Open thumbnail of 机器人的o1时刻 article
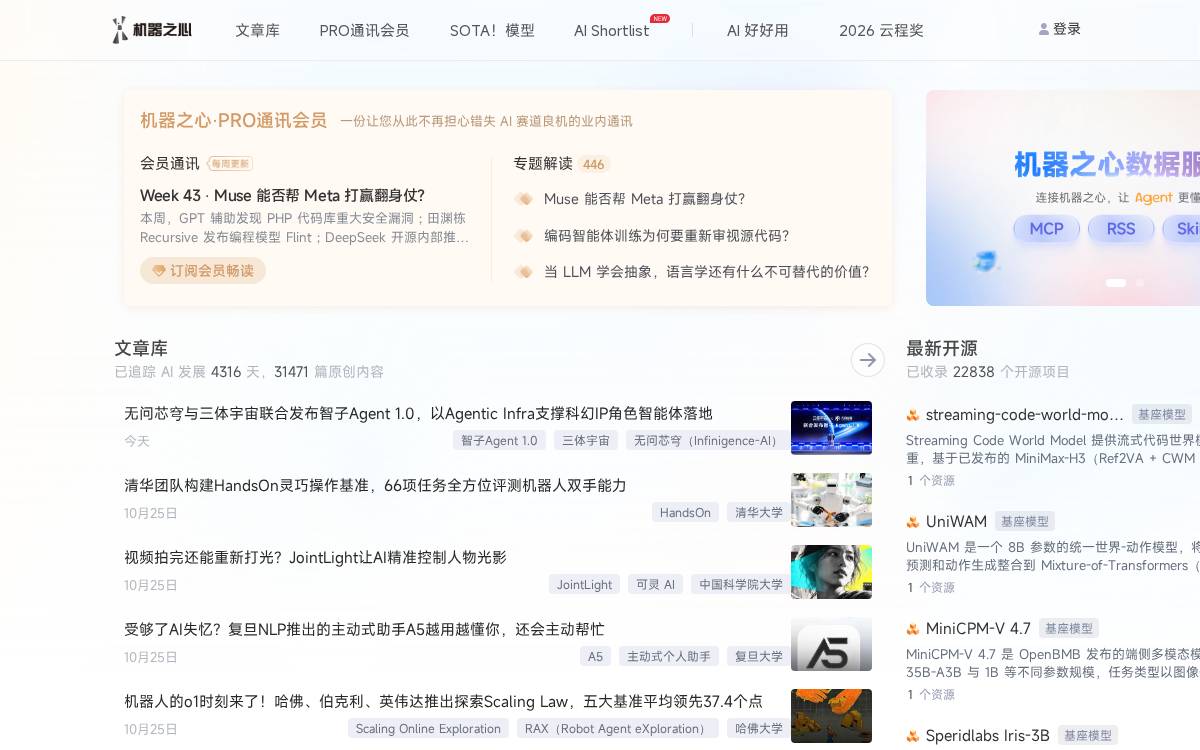The image size is (1200, 750). coord(831,716)
